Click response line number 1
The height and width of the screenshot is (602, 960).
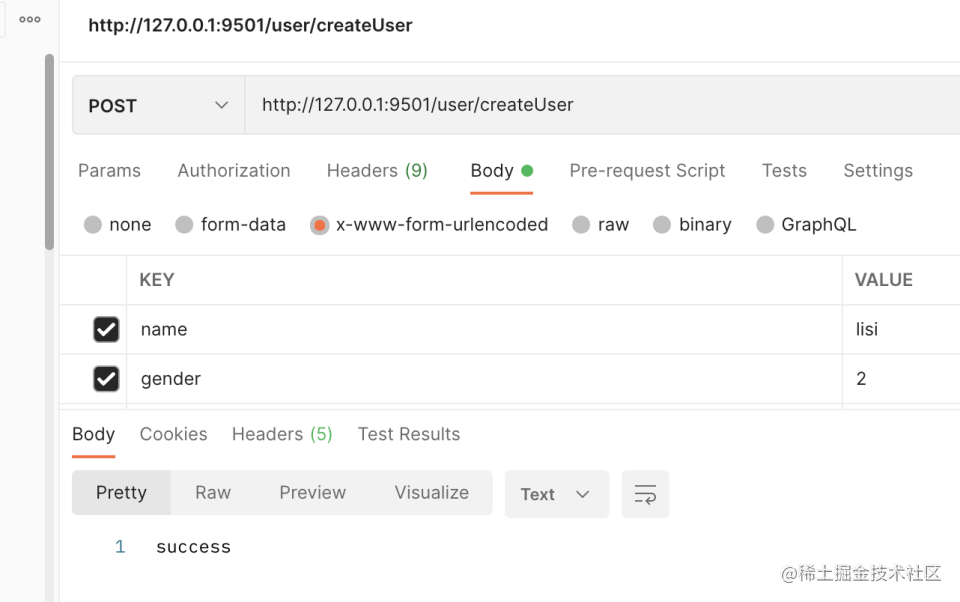coord(120,547)
